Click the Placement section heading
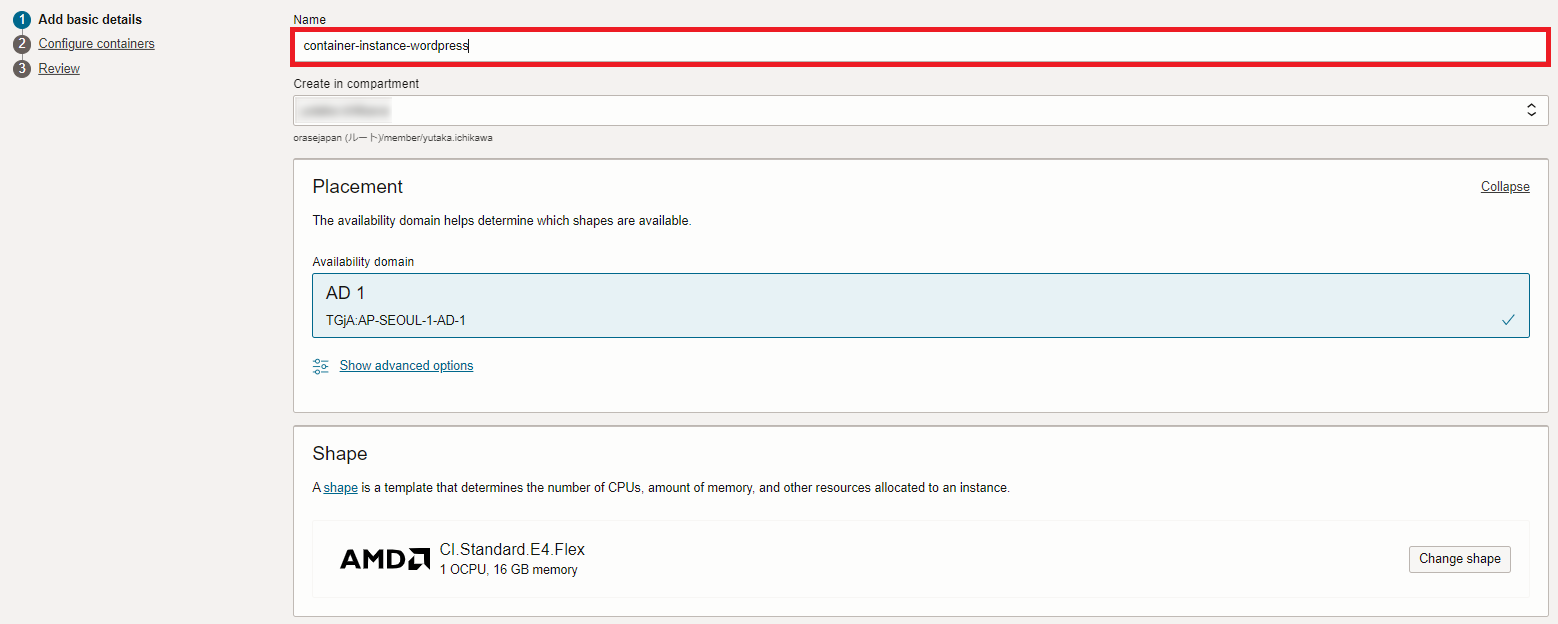Image resolution: width=1558 pixels, height=624 pixels. tap(357, 187)
